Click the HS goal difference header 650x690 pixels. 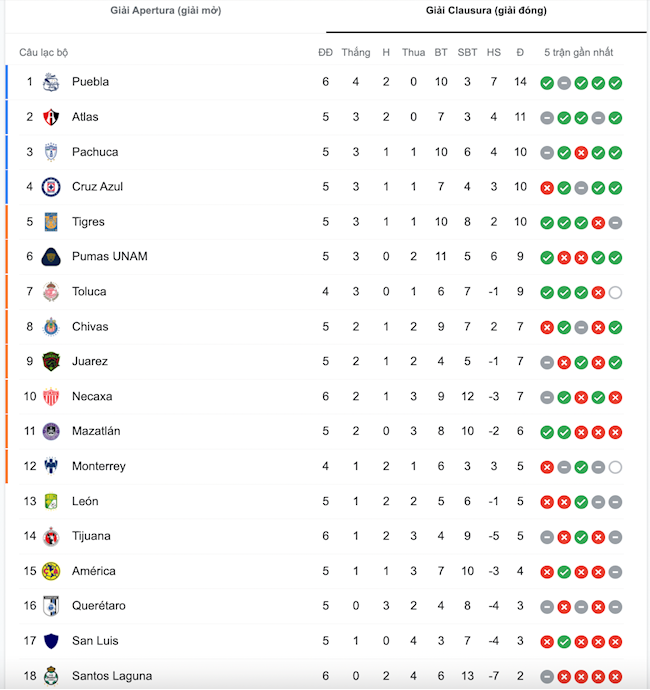(494, 52)
